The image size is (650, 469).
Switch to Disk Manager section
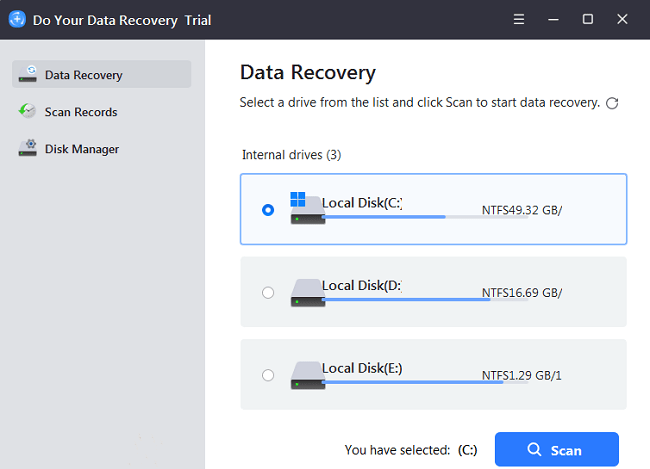[x=82, y=149]
